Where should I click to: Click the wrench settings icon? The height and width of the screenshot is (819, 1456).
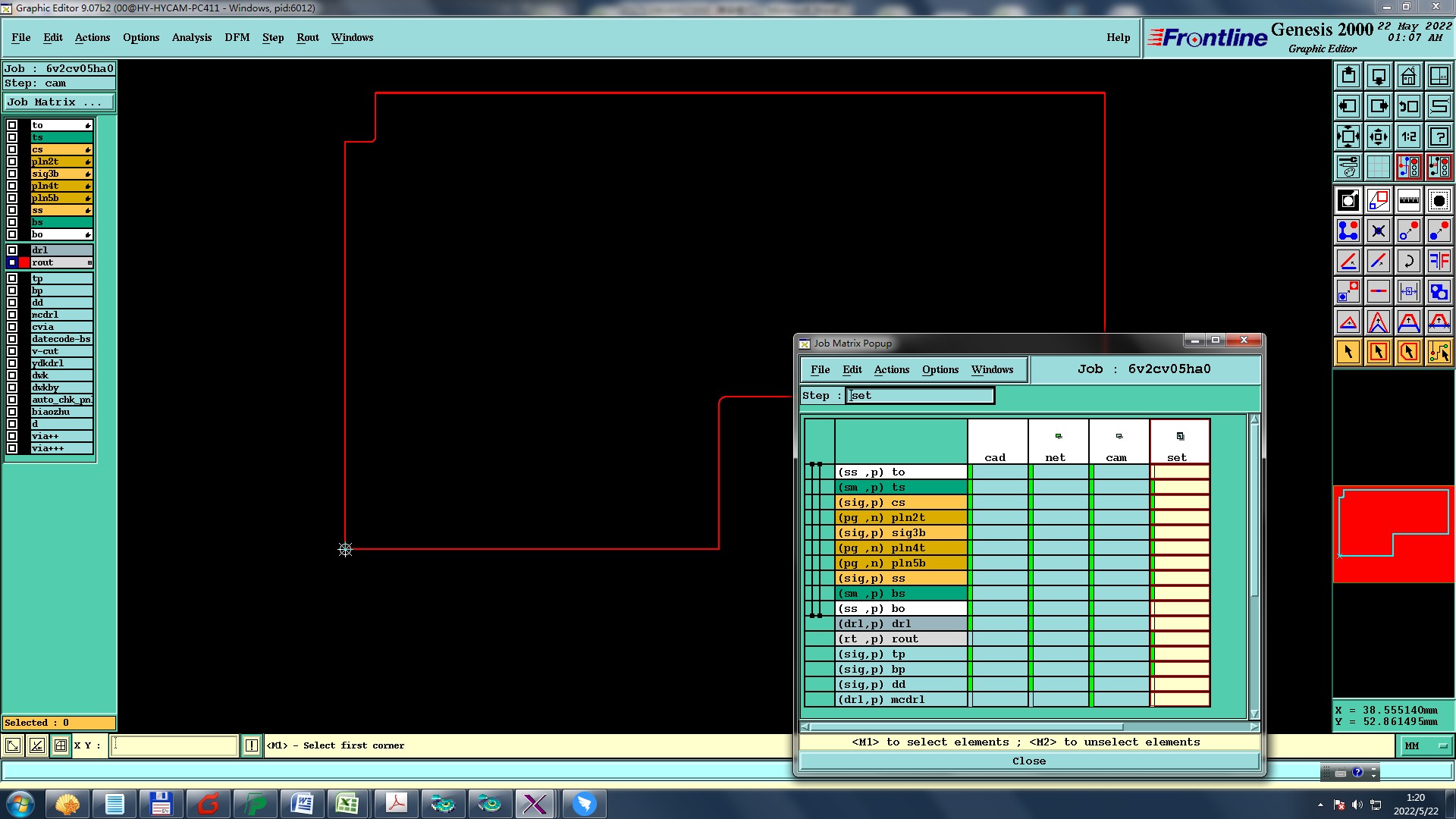[x=1348, y=167]
